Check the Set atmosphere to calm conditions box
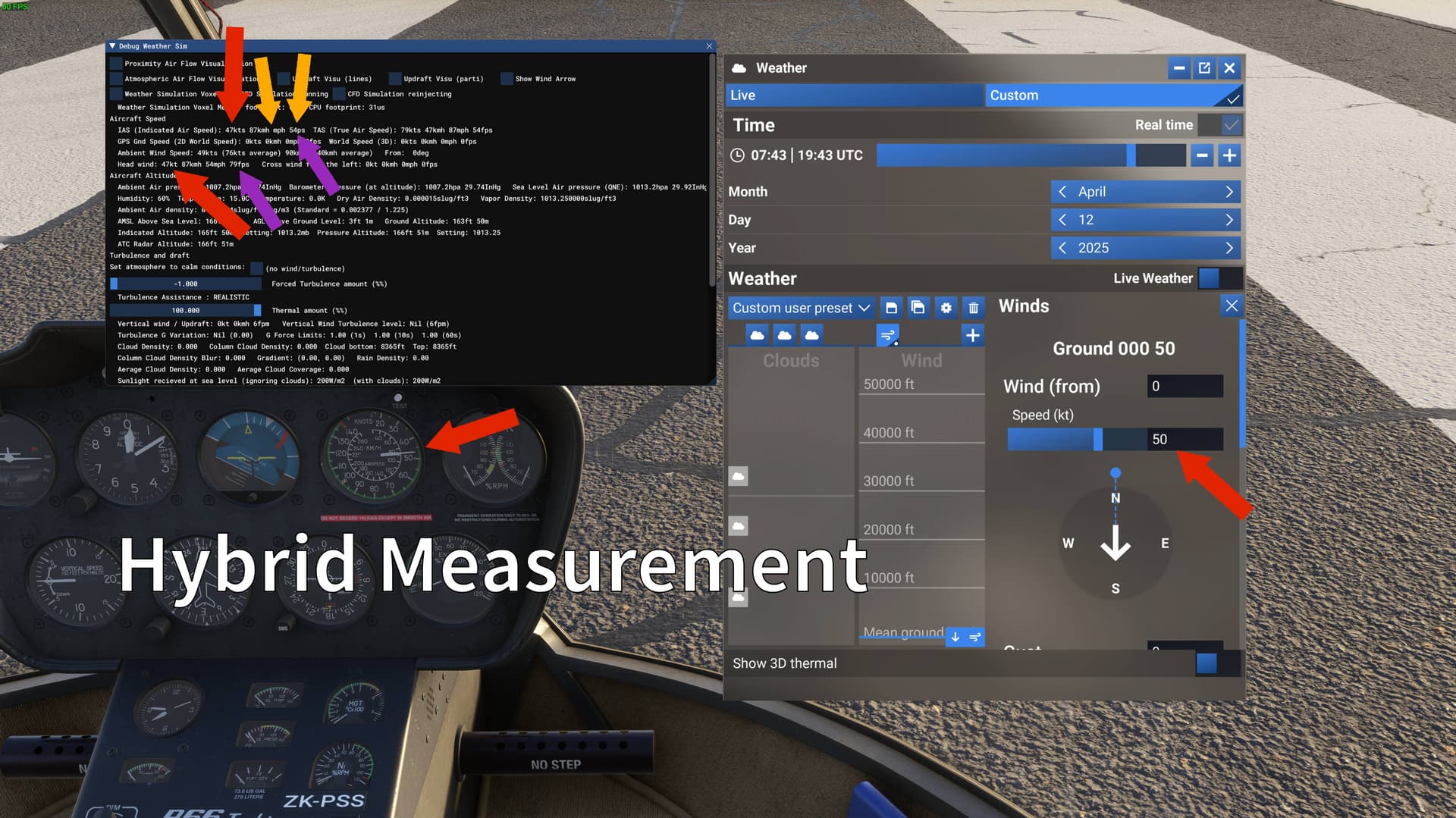The height and width of the screenshot is (818, 1456). point(256,268)
